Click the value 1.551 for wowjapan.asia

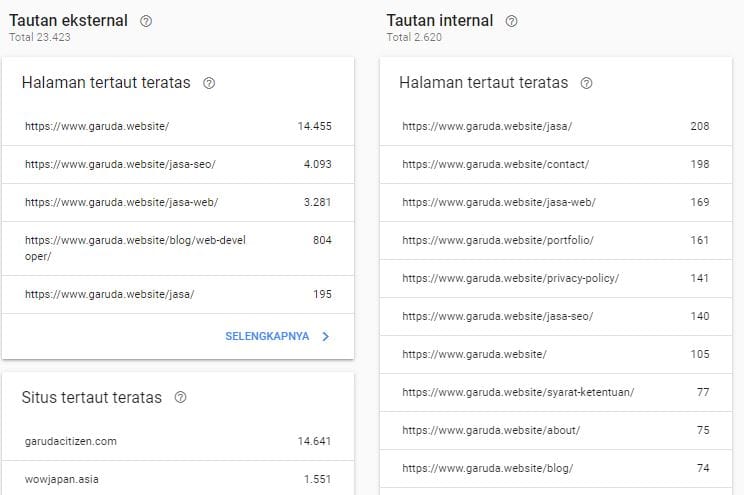(317, 479)
